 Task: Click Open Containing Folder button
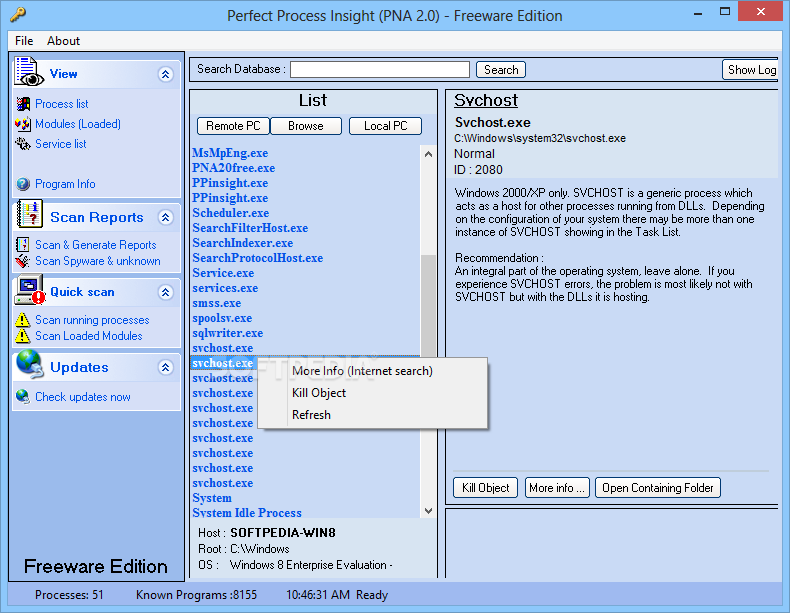(x=657, y=488)
